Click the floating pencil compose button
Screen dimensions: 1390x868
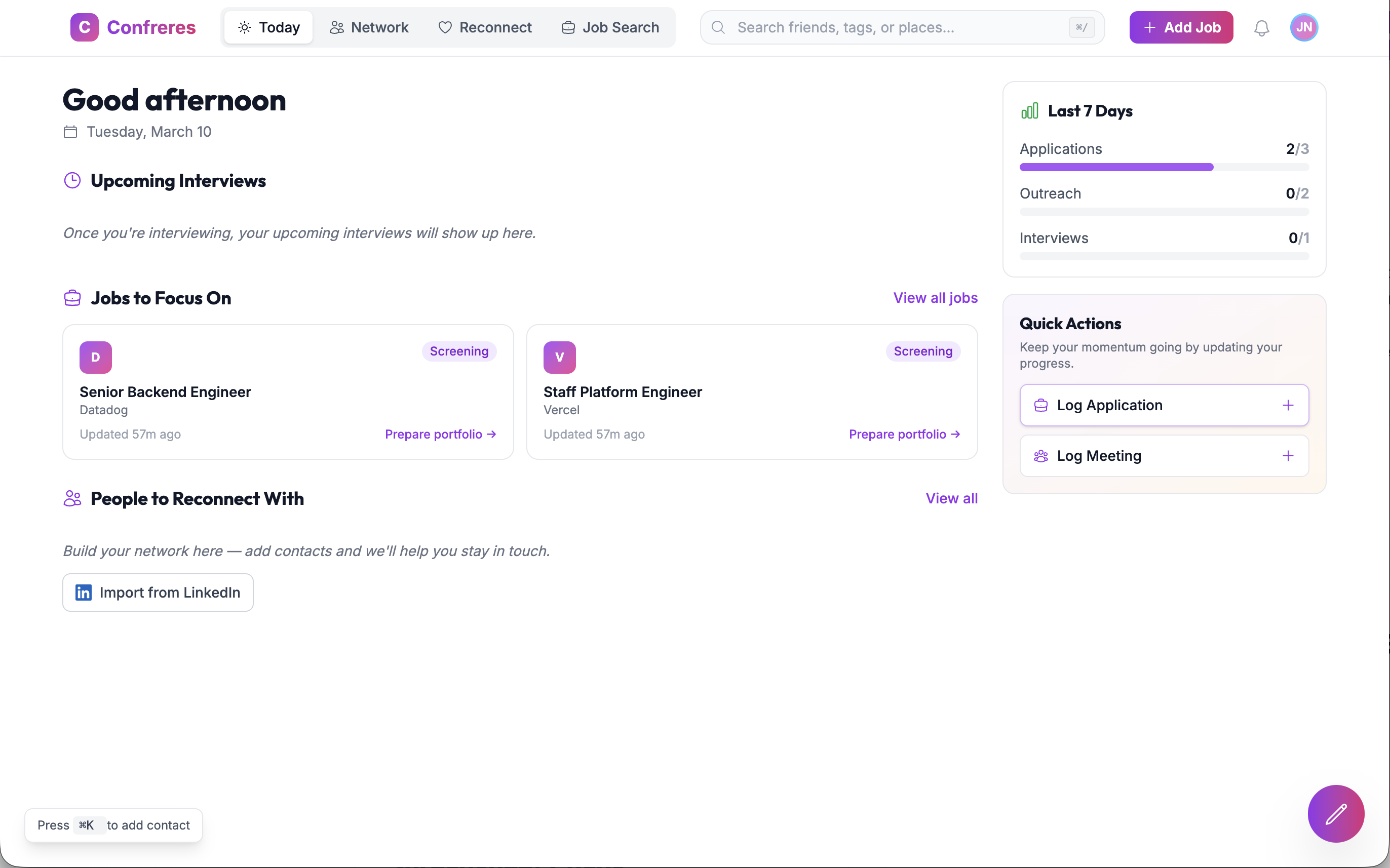coord(1335,813)
